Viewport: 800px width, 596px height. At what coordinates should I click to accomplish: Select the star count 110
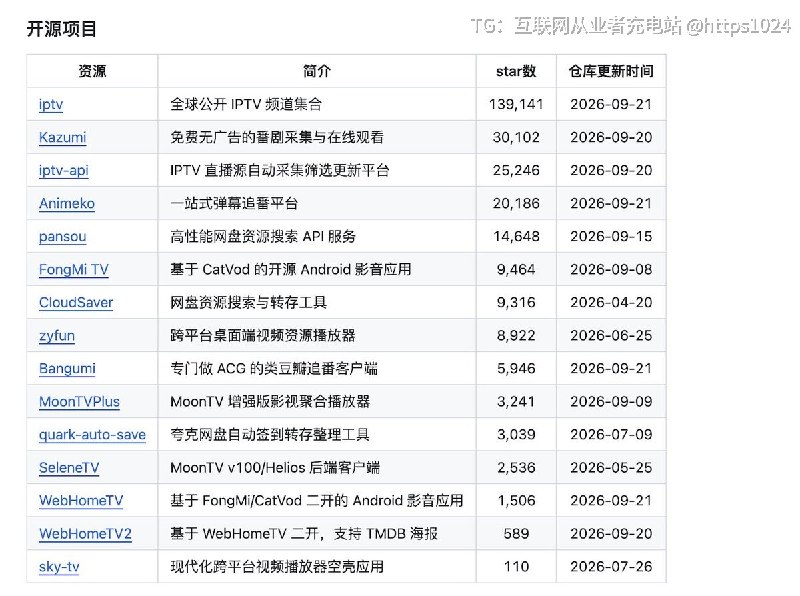tap(516, 567)
